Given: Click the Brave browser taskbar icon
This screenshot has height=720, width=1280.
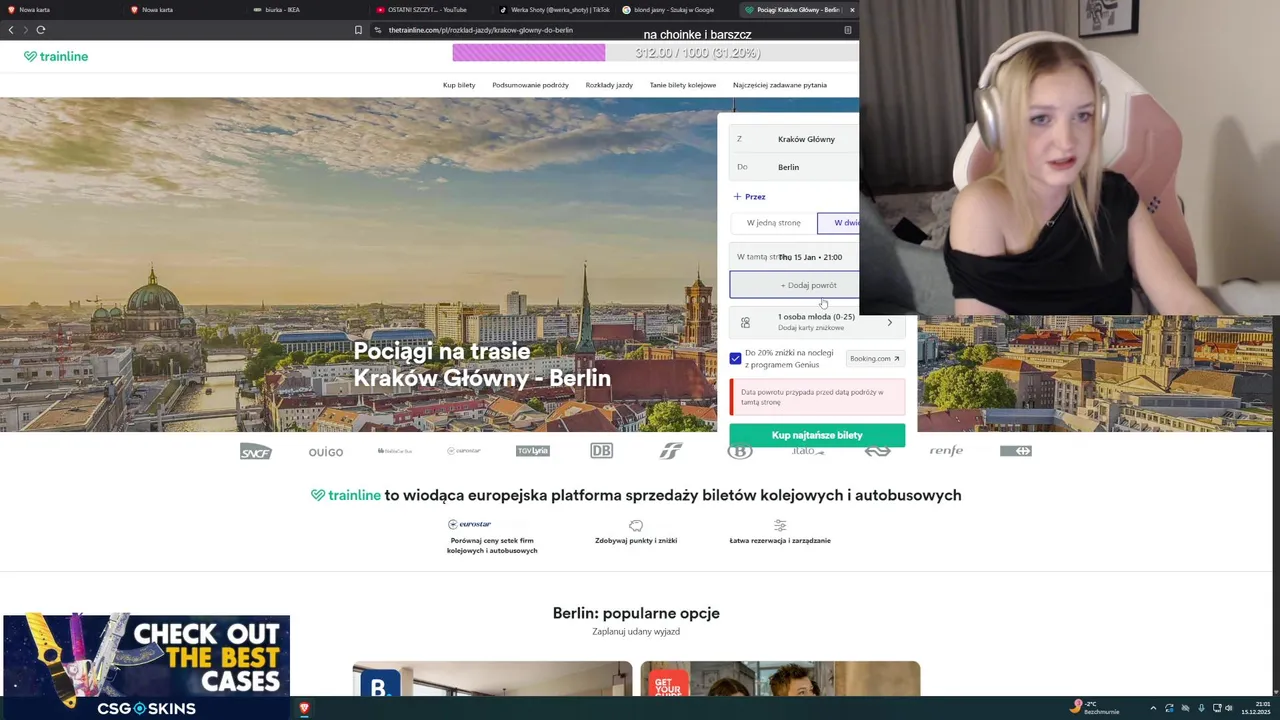Looking at the screenshot, I should [304, 708].
